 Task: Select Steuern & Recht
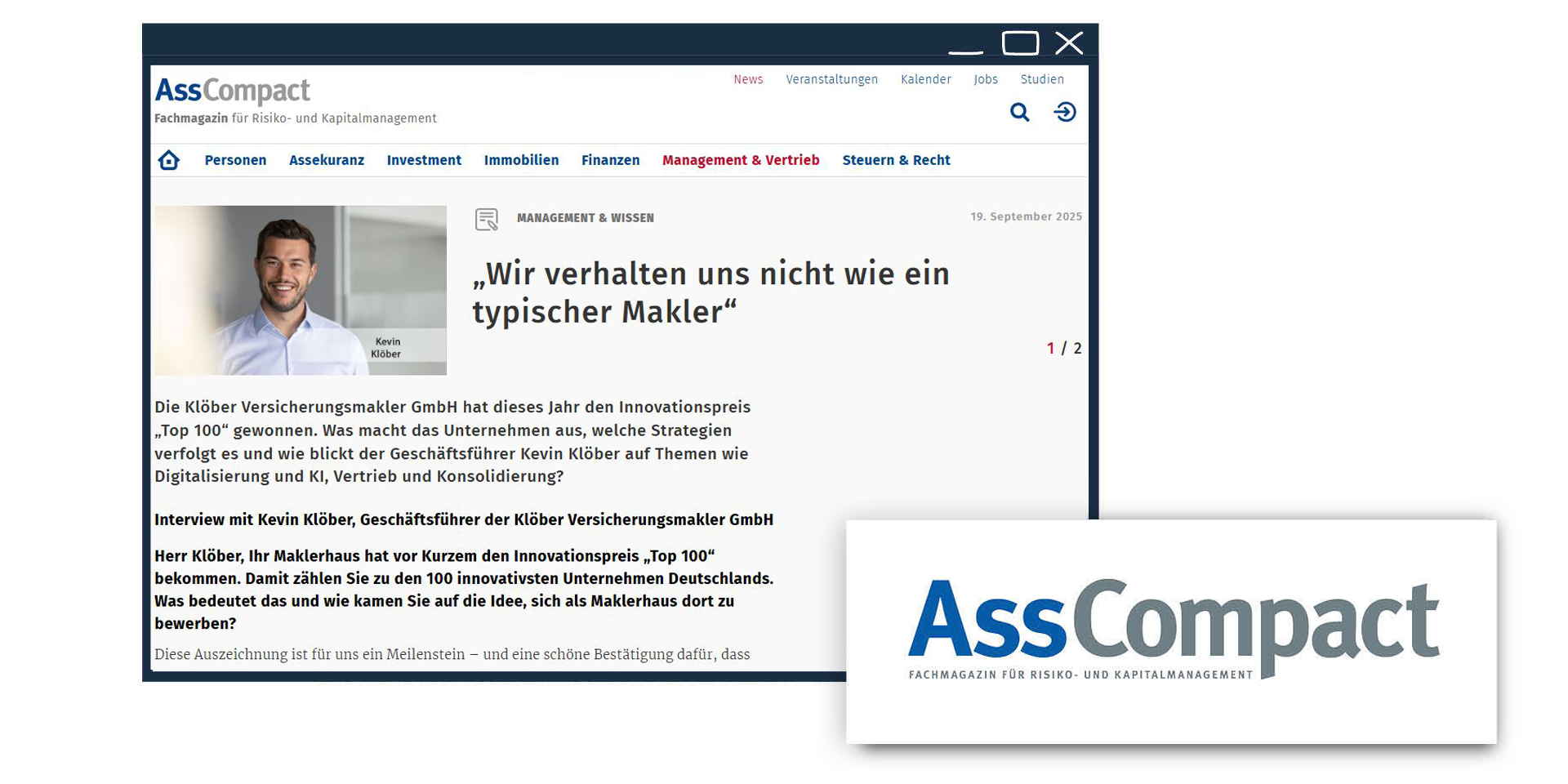tap(896, 160)
